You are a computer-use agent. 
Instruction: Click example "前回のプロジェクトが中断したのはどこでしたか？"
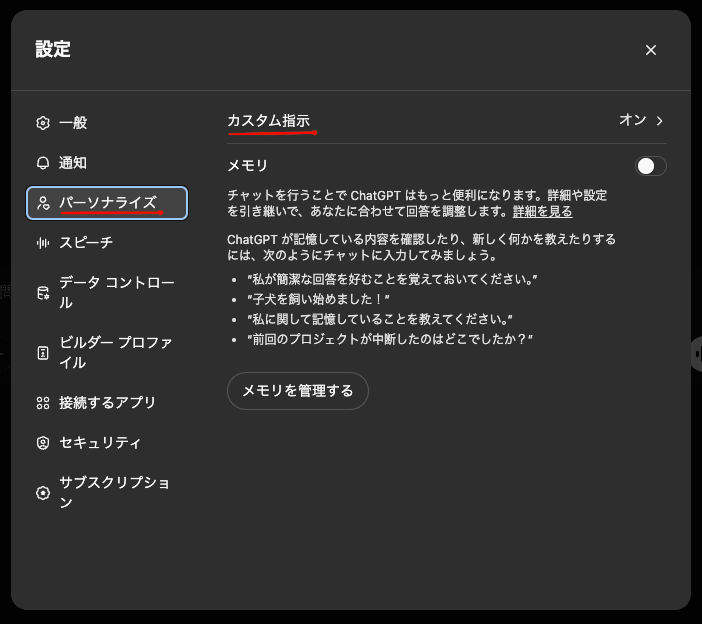pos(390,339)
